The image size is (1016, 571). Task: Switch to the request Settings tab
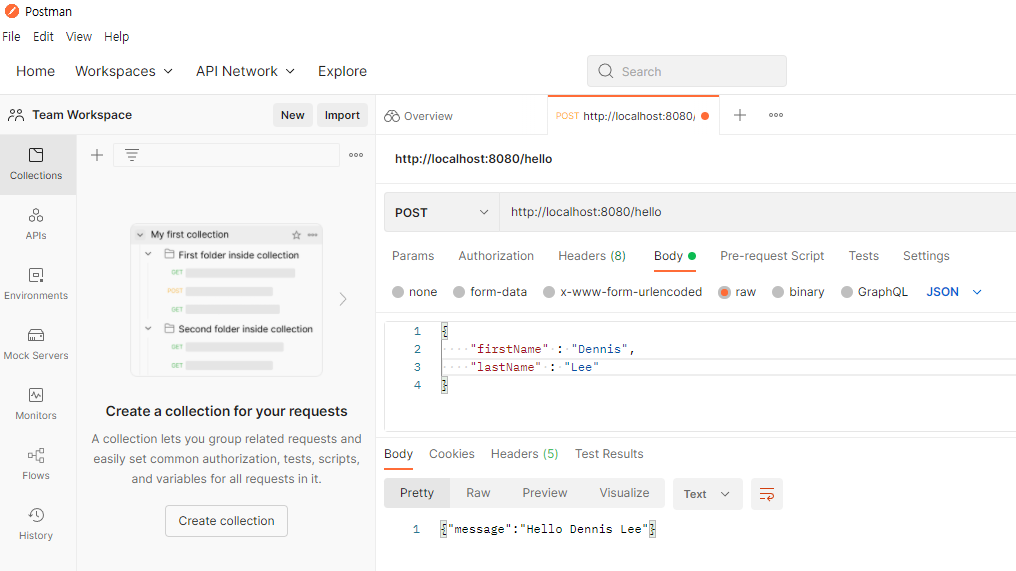click(926, 256)
